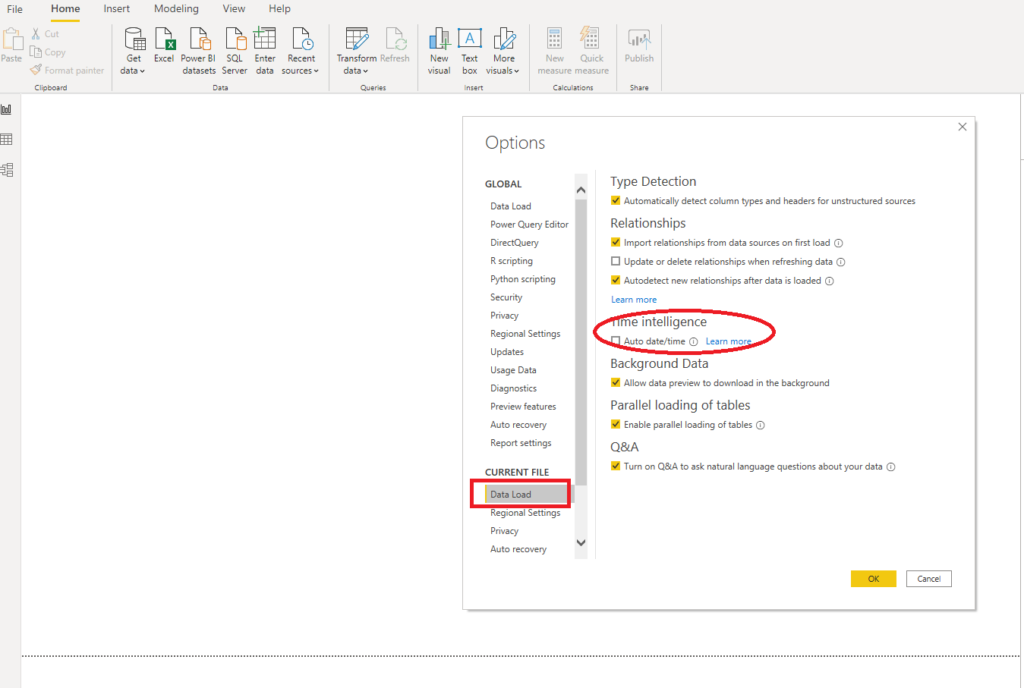Toggle Enable parallel loading of tables checkbox
This screenshot has height=688, width=1024.
click(615, 424)
